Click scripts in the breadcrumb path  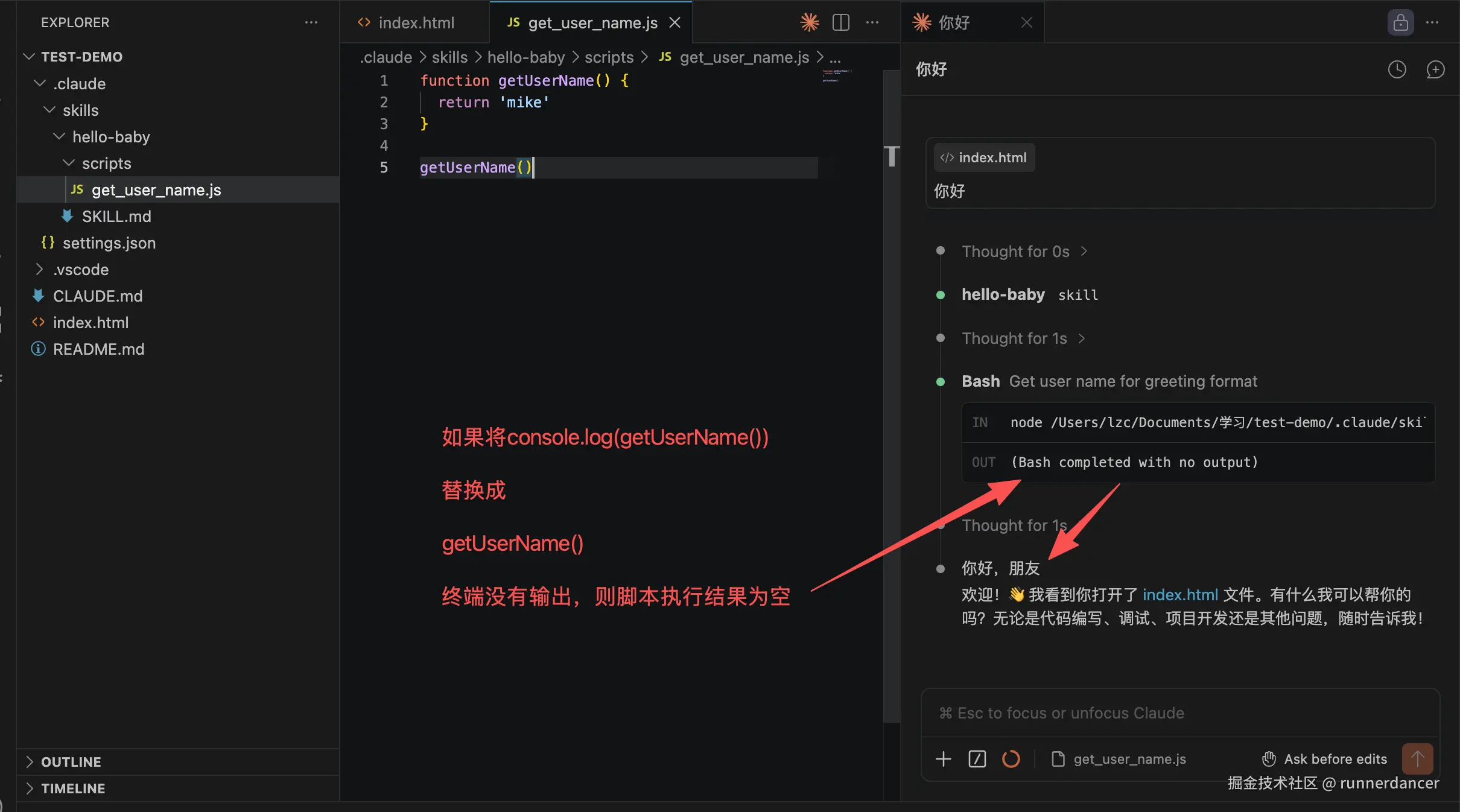609,57
